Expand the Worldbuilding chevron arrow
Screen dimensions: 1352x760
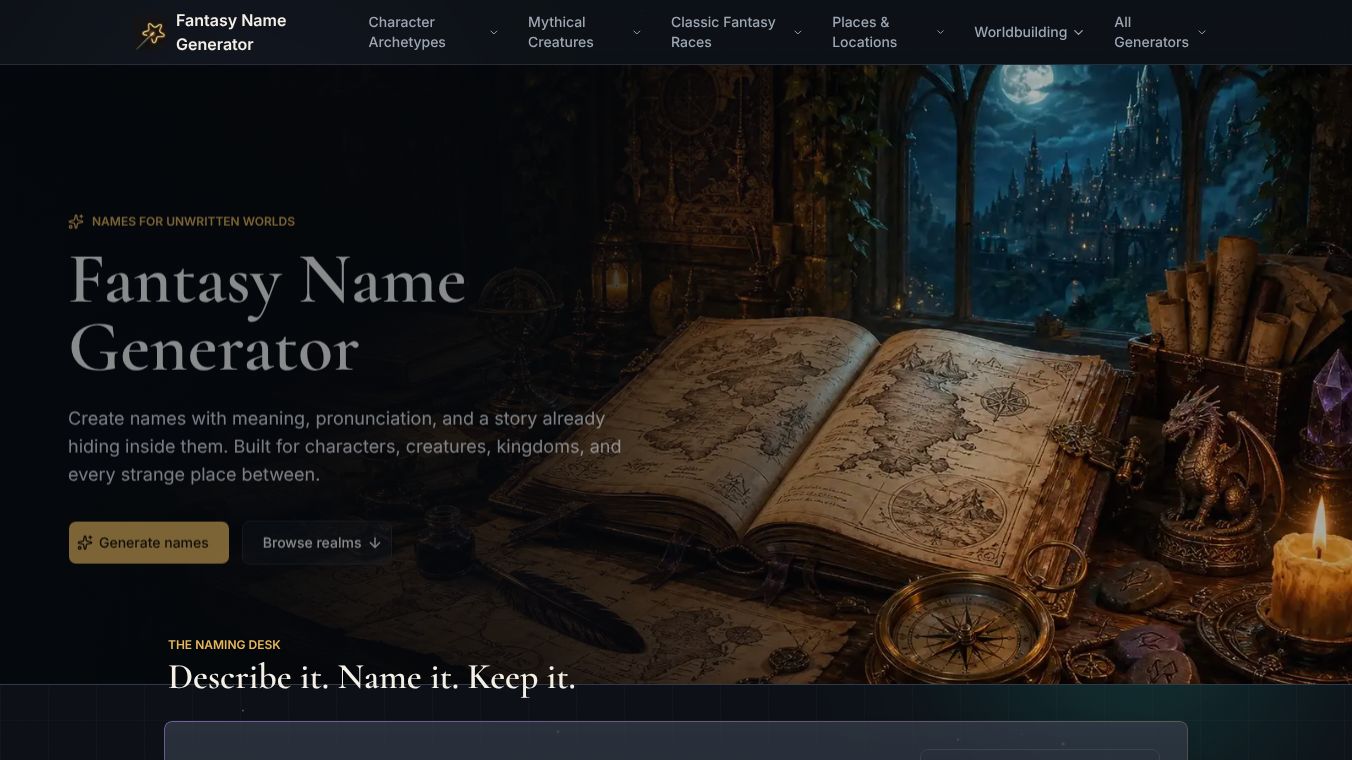[1078, 32]
